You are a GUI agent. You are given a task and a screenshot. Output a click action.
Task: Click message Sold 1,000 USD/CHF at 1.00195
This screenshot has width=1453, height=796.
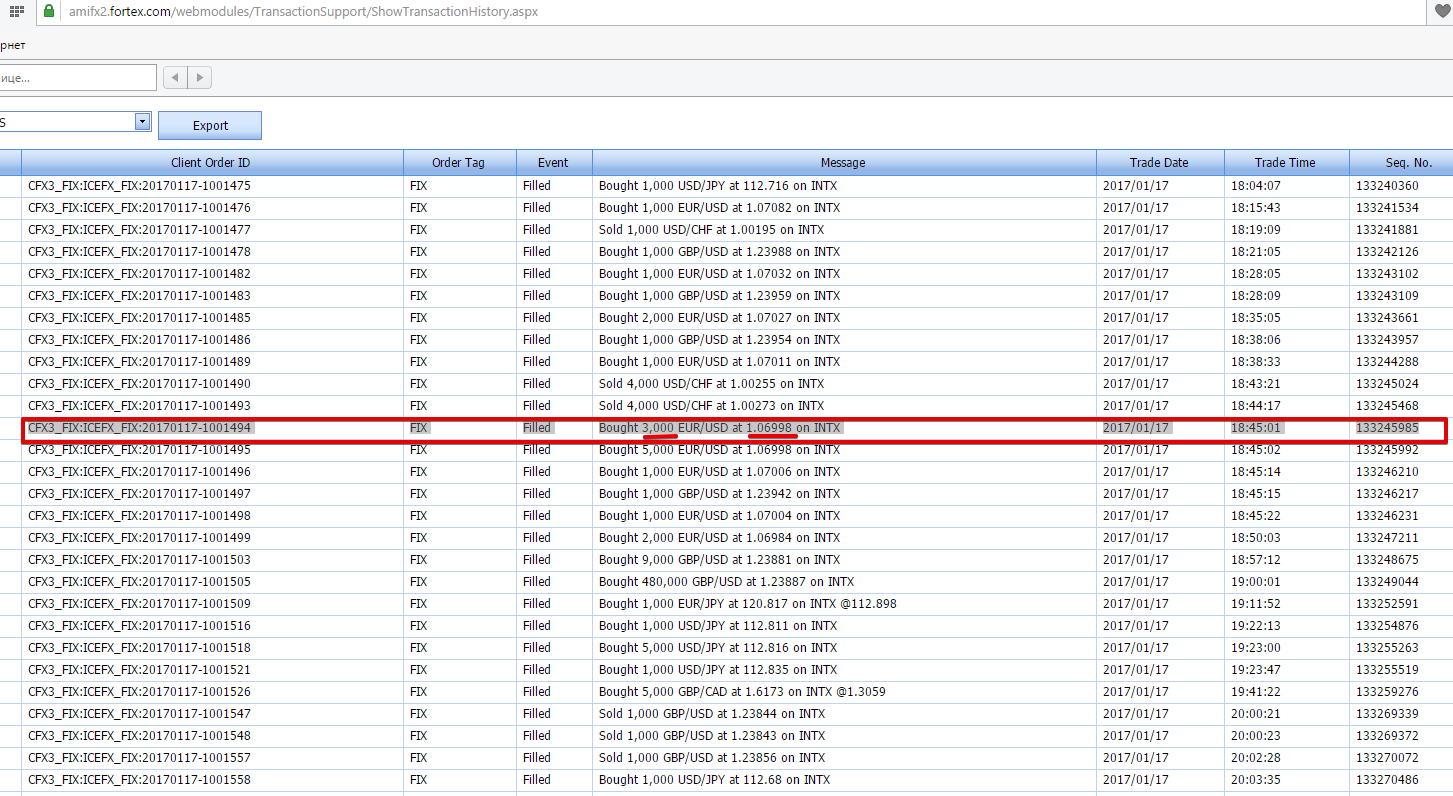711,230
